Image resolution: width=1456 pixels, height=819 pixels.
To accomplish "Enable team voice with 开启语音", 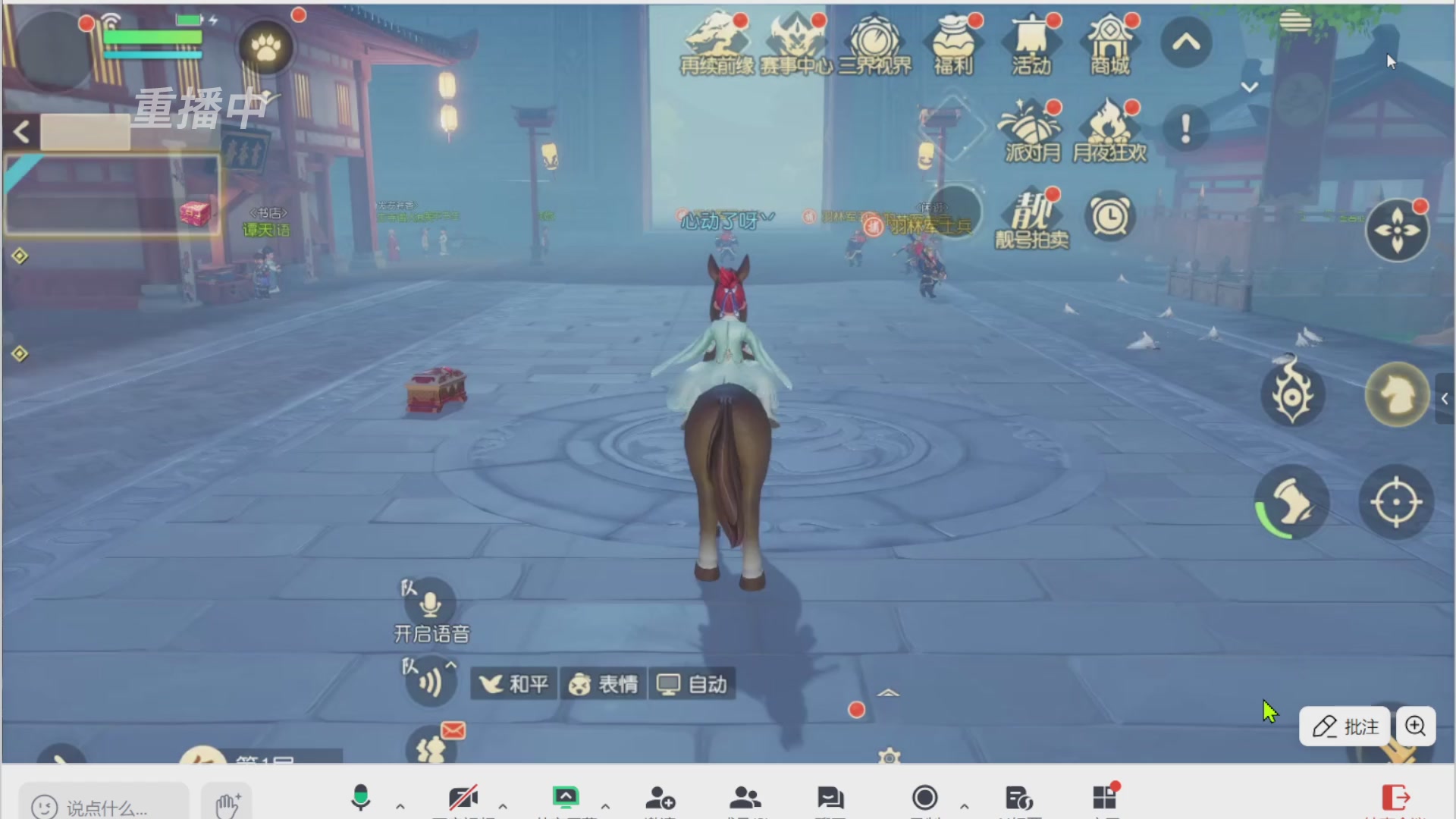I will (x=431, y=604).
